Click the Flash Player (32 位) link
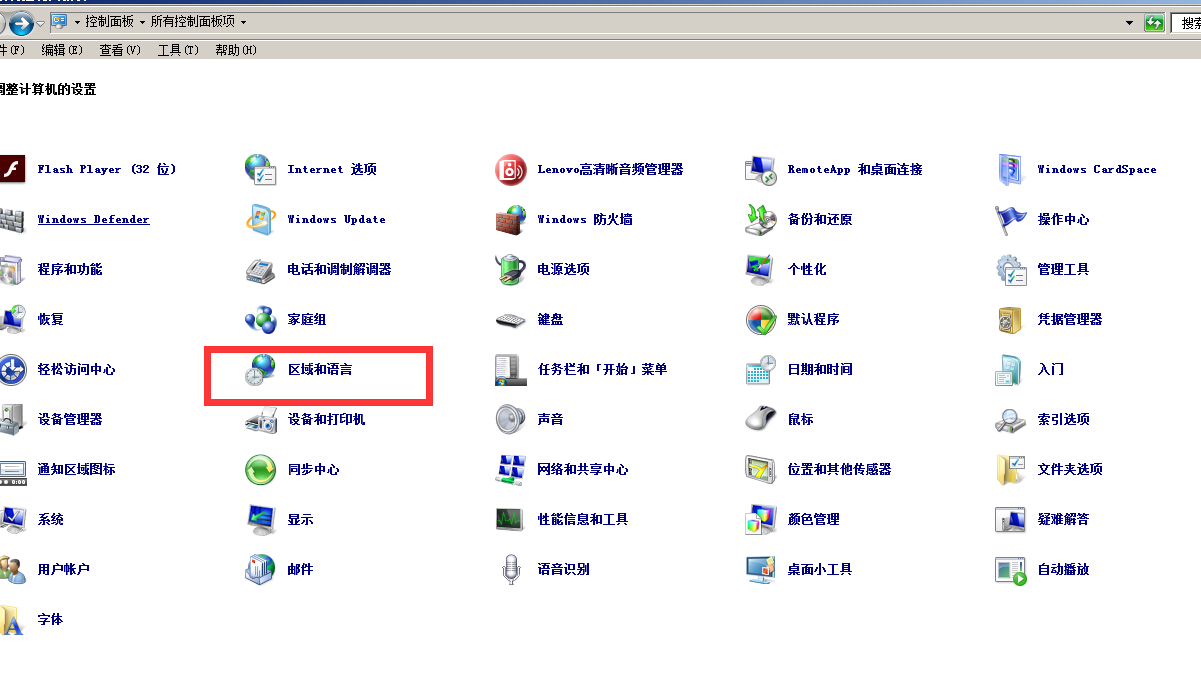 click(107, 170)
